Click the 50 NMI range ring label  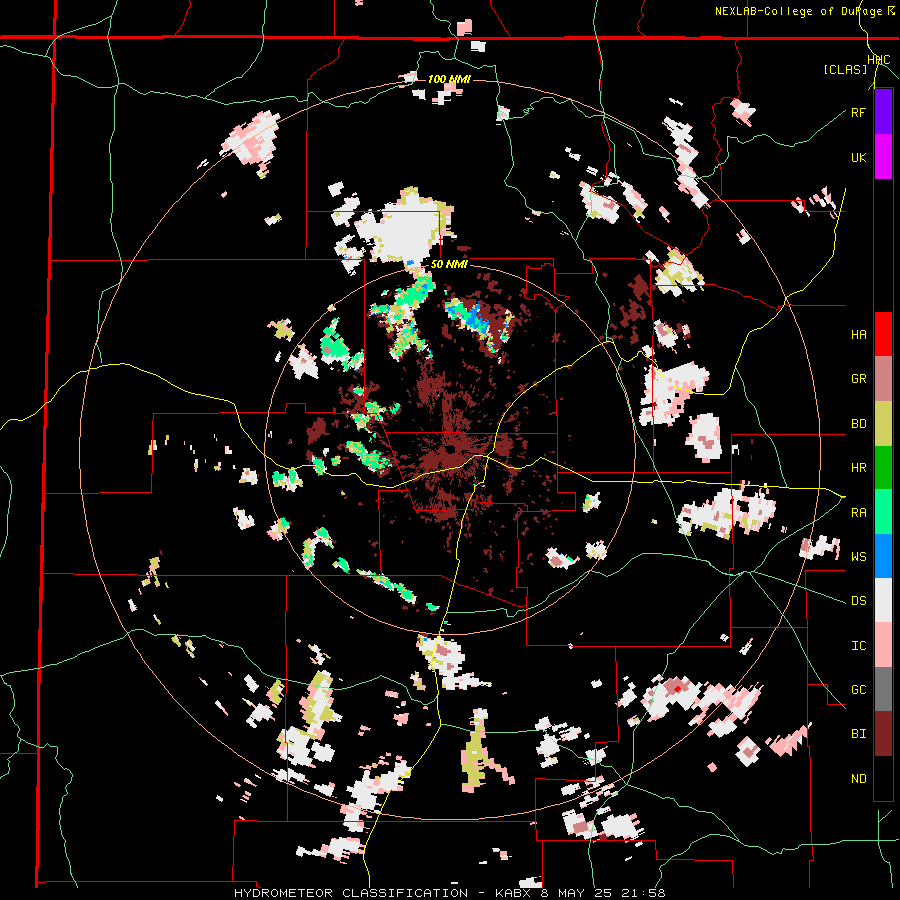(449, 265)
